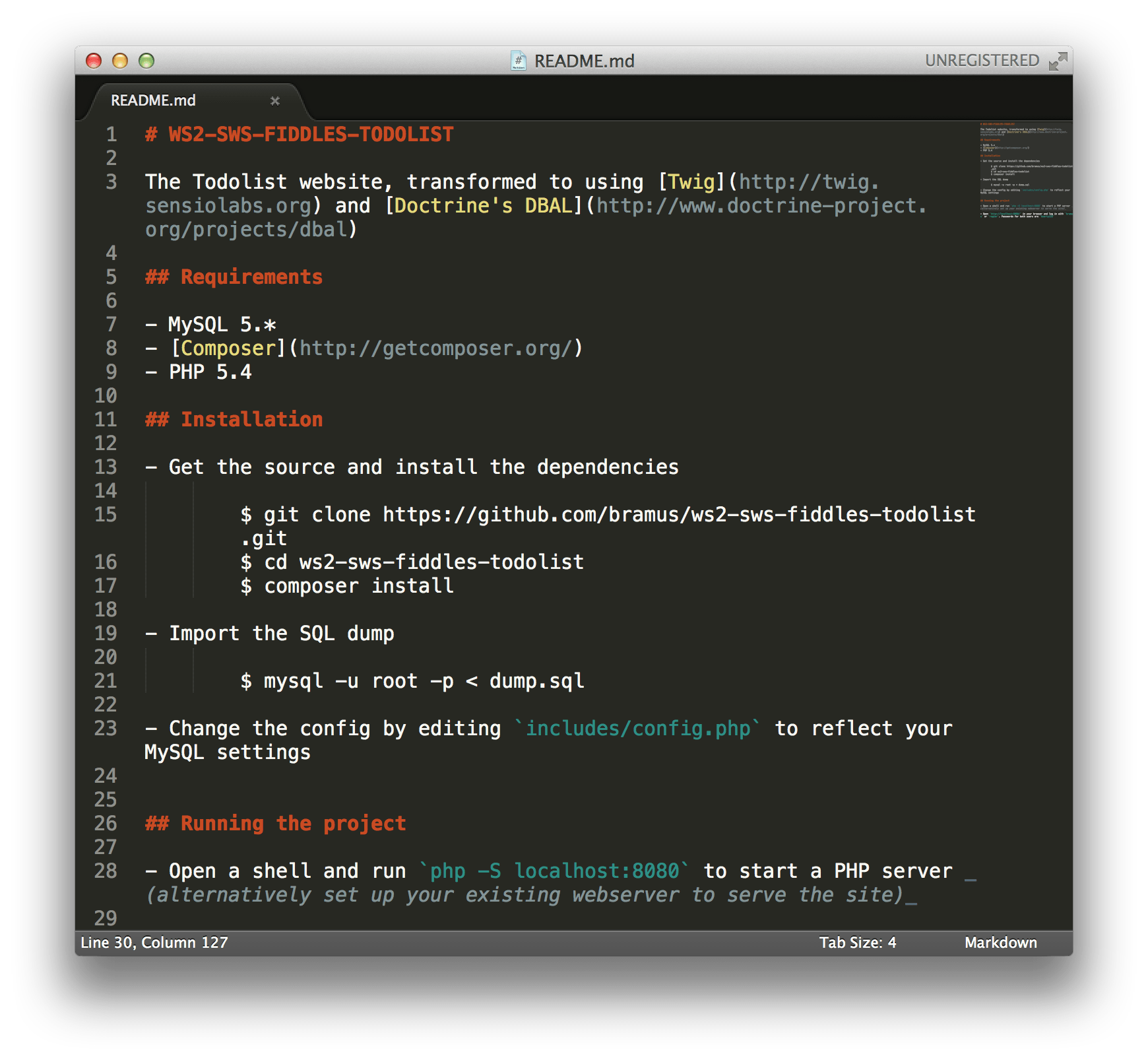Click the Twig link label in line 3

coord(691,182)
